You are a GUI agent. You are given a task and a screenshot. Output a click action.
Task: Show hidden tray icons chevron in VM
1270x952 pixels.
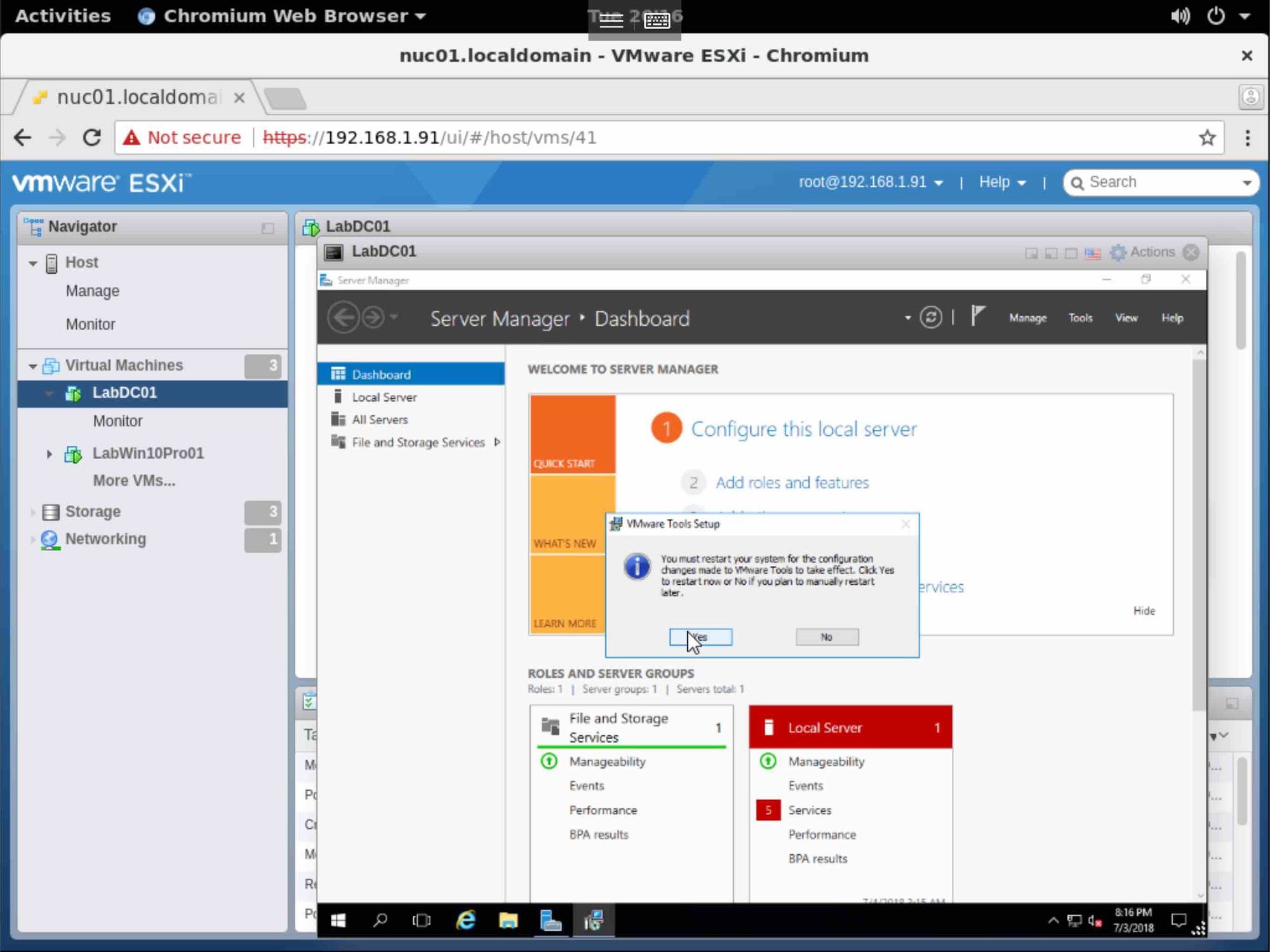[1053, 920]
